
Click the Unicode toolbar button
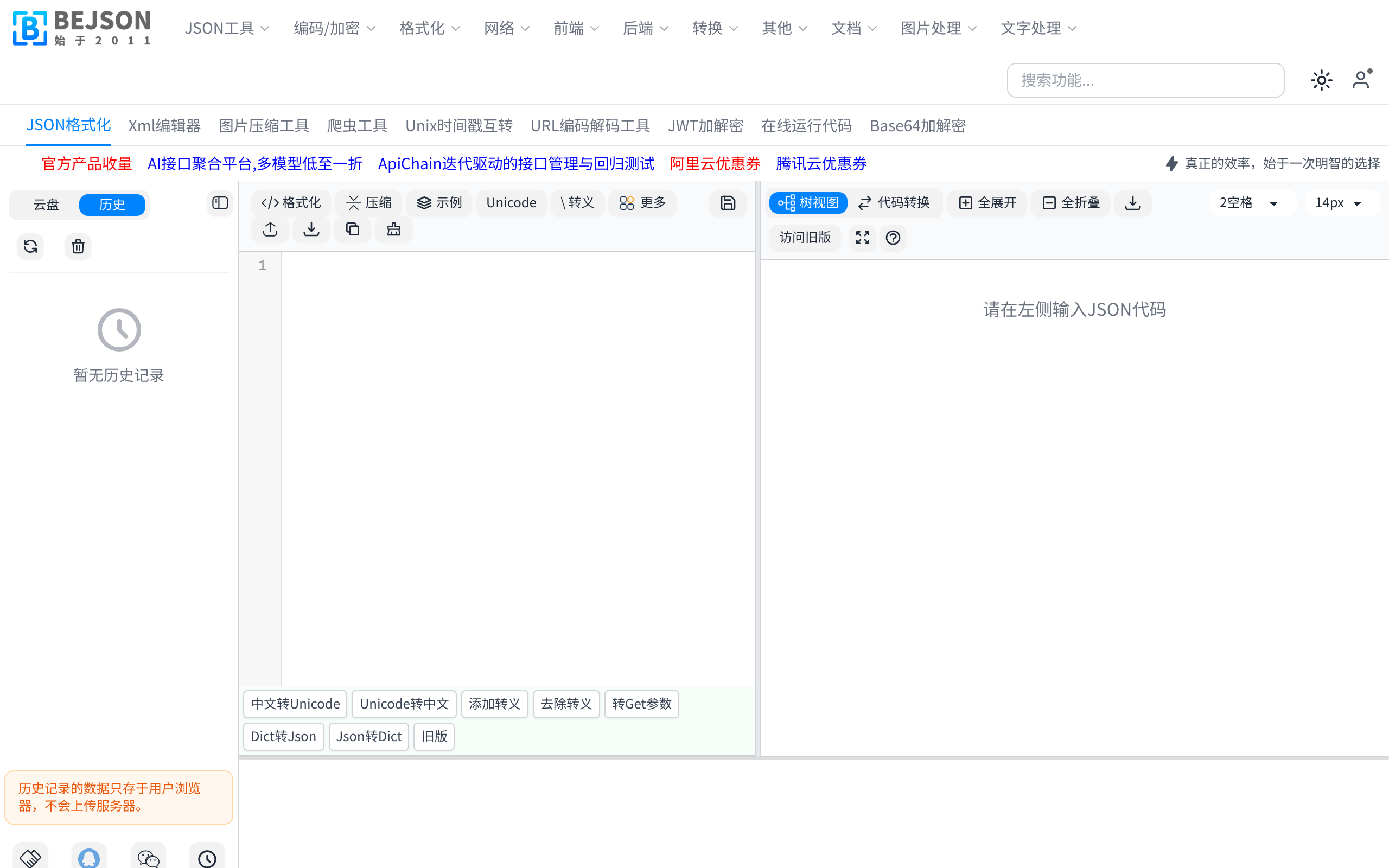[x=512, y=203]
